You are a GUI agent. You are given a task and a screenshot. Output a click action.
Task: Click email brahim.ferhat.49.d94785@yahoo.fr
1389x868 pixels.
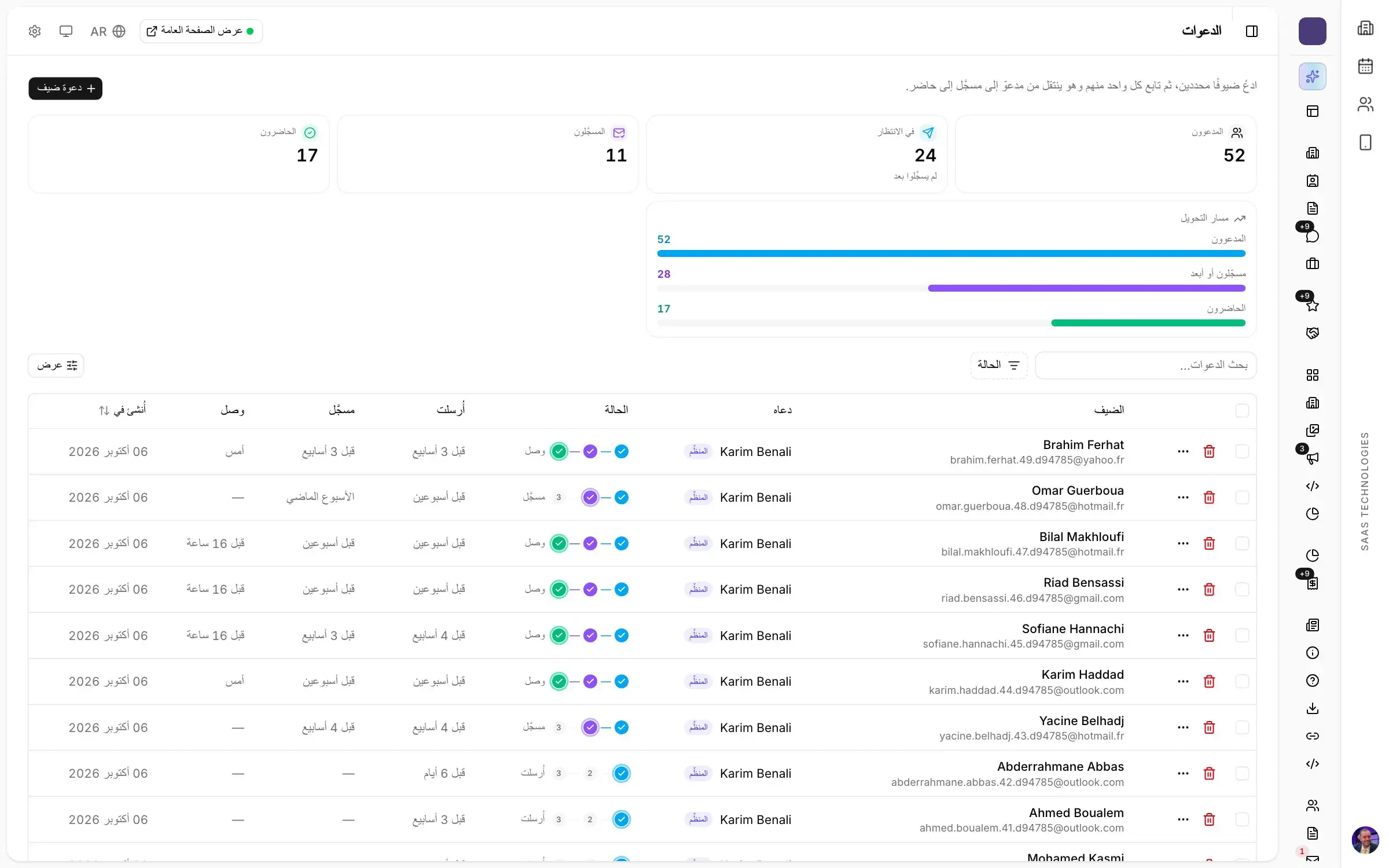tap(1037, 461)
